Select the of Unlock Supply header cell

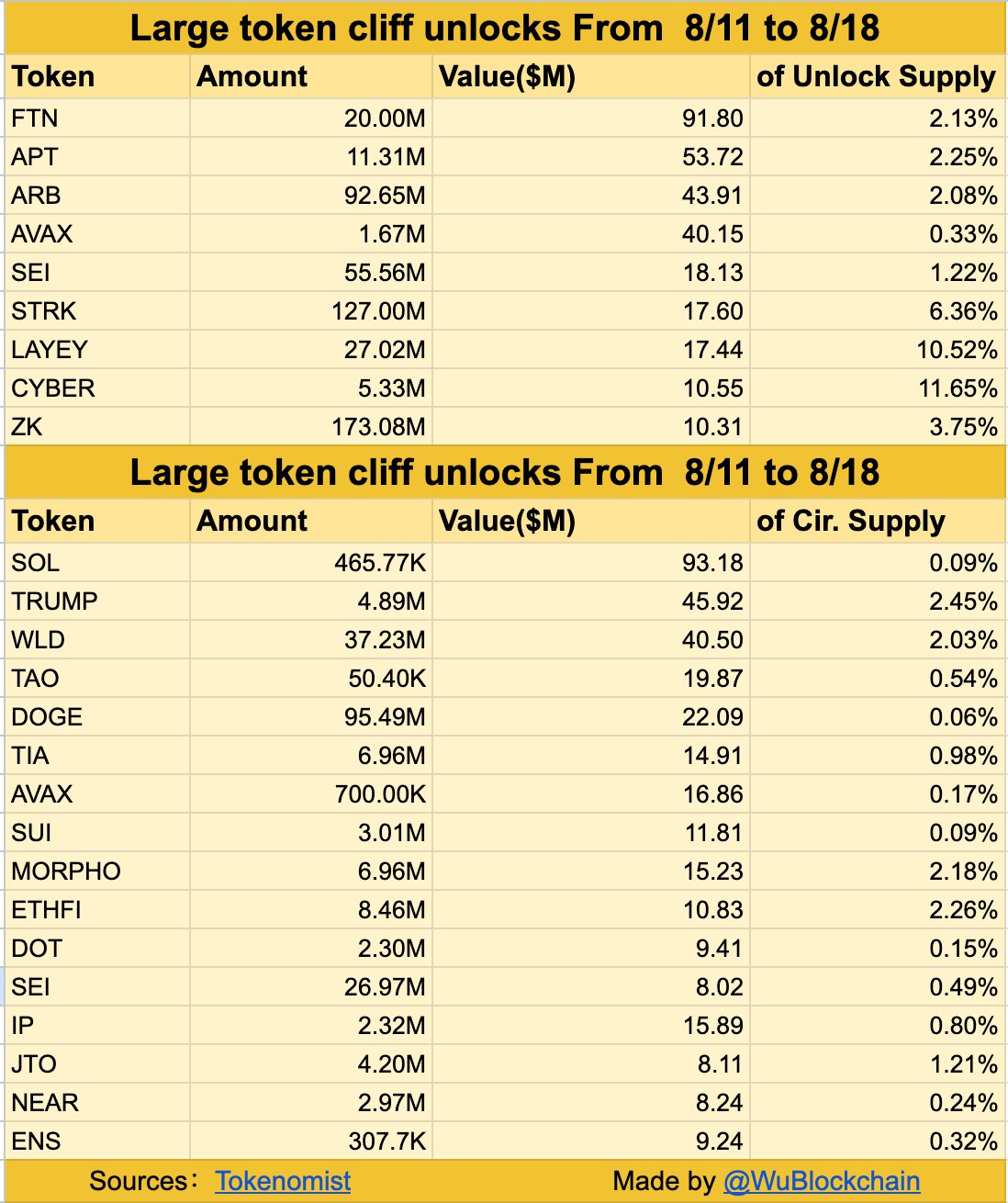(x=877, y=76)
